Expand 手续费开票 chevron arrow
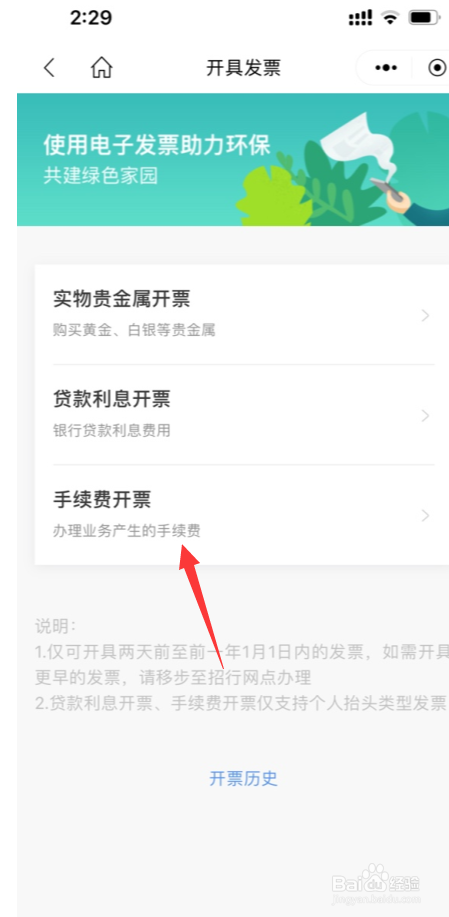Image resolution: width=449 pixels, height=917 pixels. pos(425,516)
